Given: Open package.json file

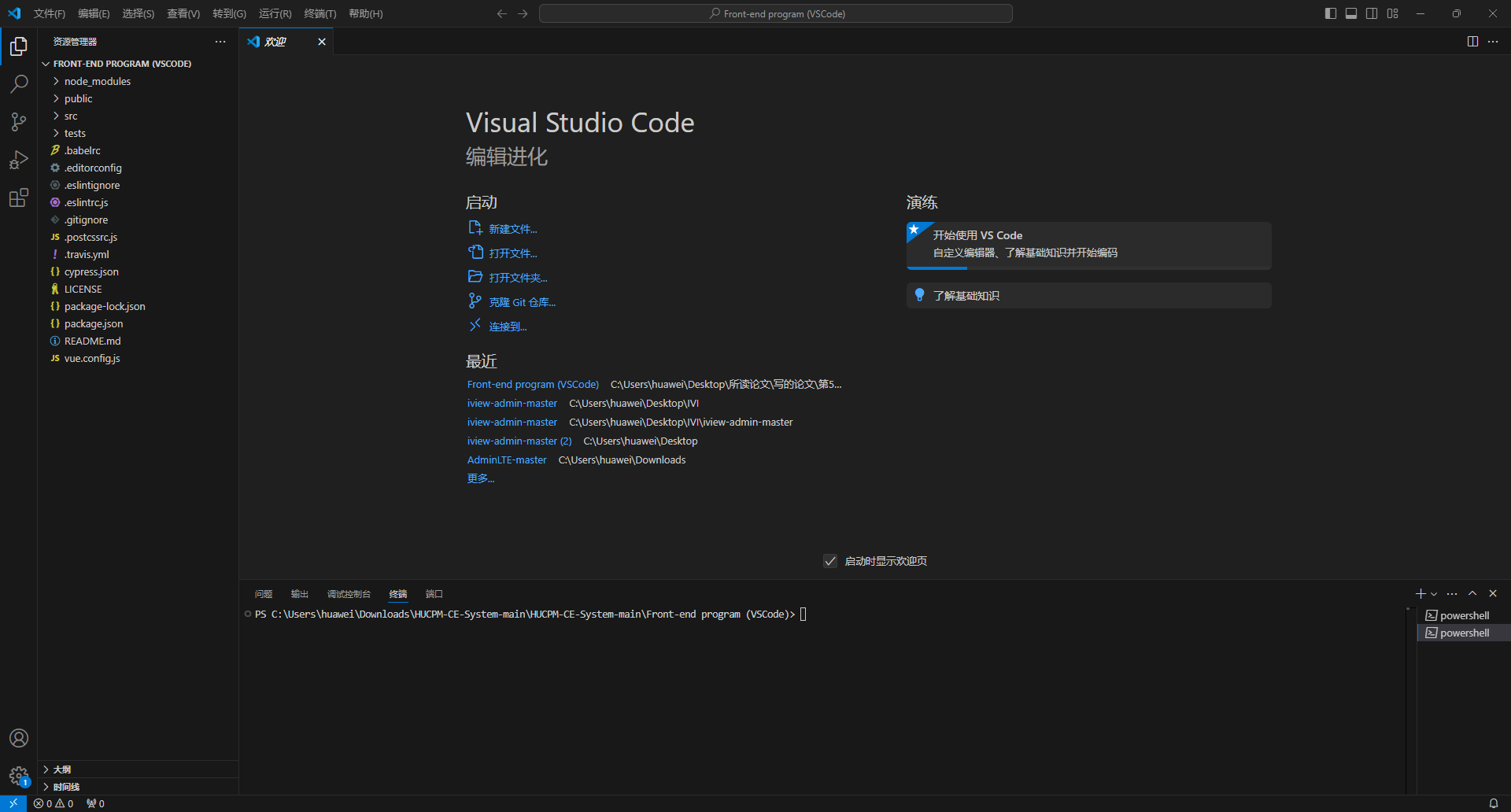Looking at the screenshot, I should (x=138, y=323).
